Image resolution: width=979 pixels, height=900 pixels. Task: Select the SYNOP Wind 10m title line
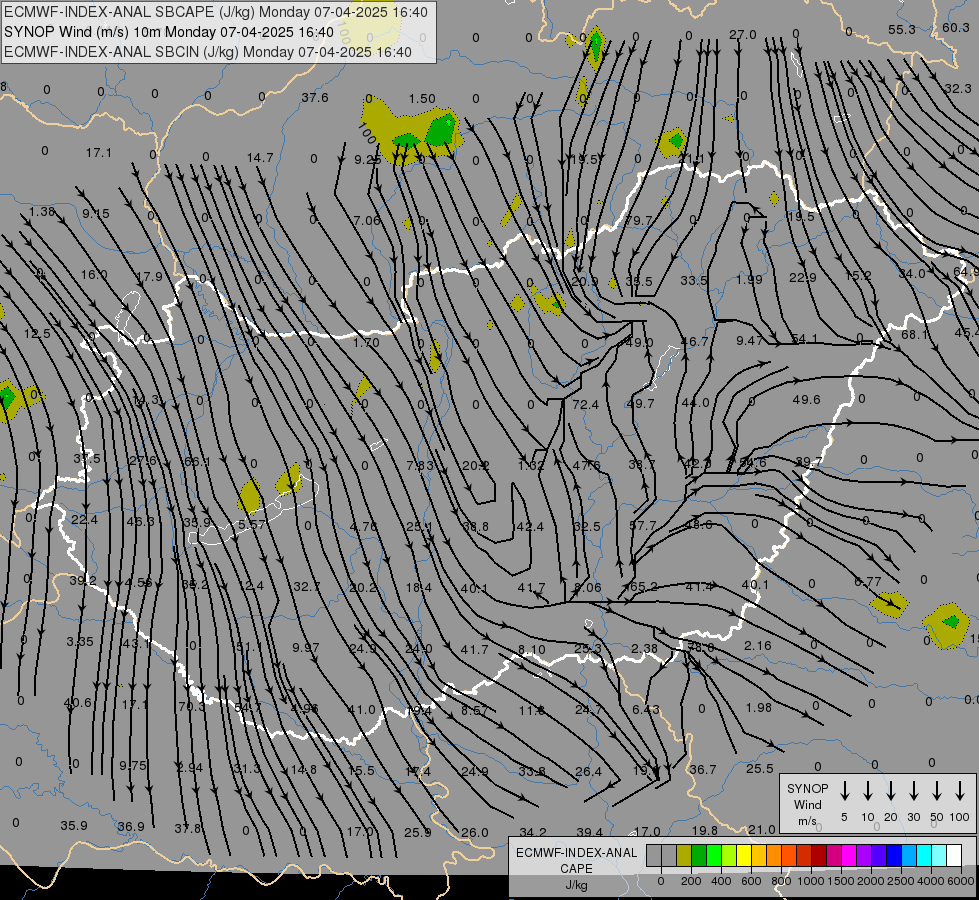click(x=169, y=32)
